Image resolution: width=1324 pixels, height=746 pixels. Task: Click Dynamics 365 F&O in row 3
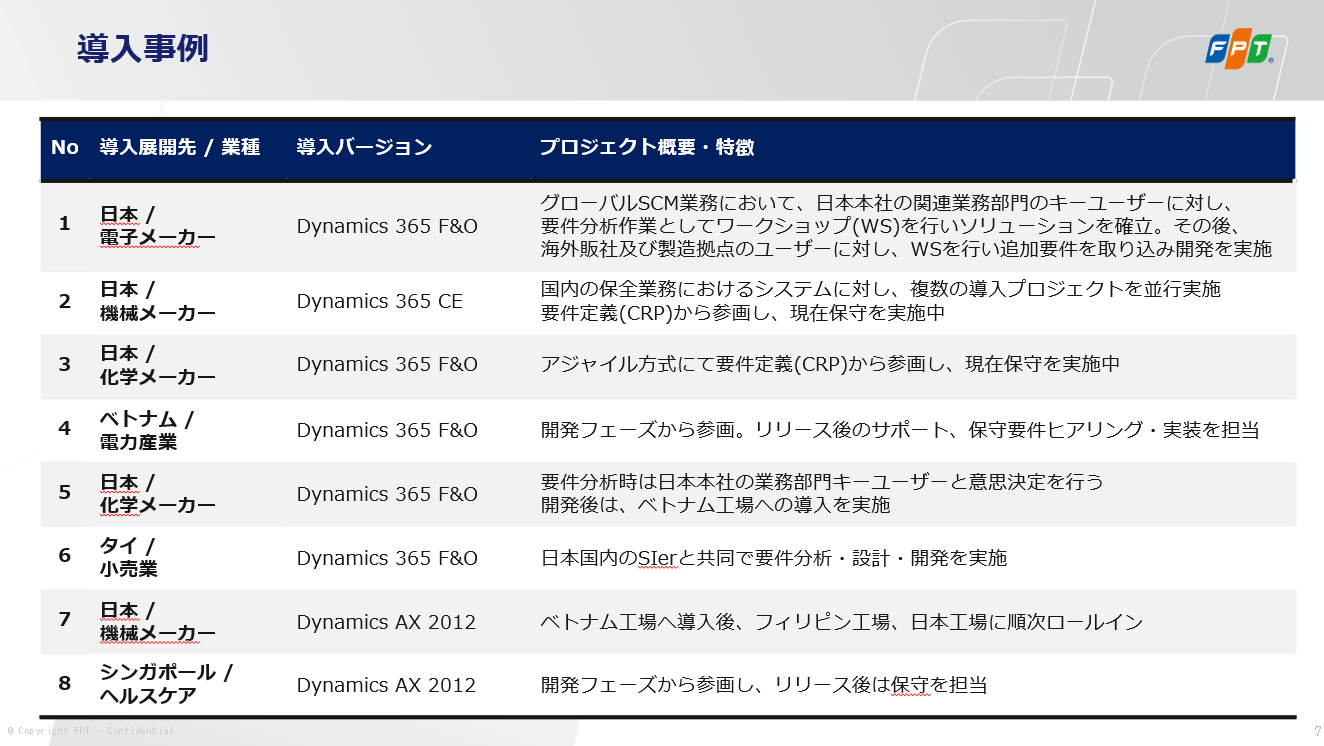pos(387,365)
